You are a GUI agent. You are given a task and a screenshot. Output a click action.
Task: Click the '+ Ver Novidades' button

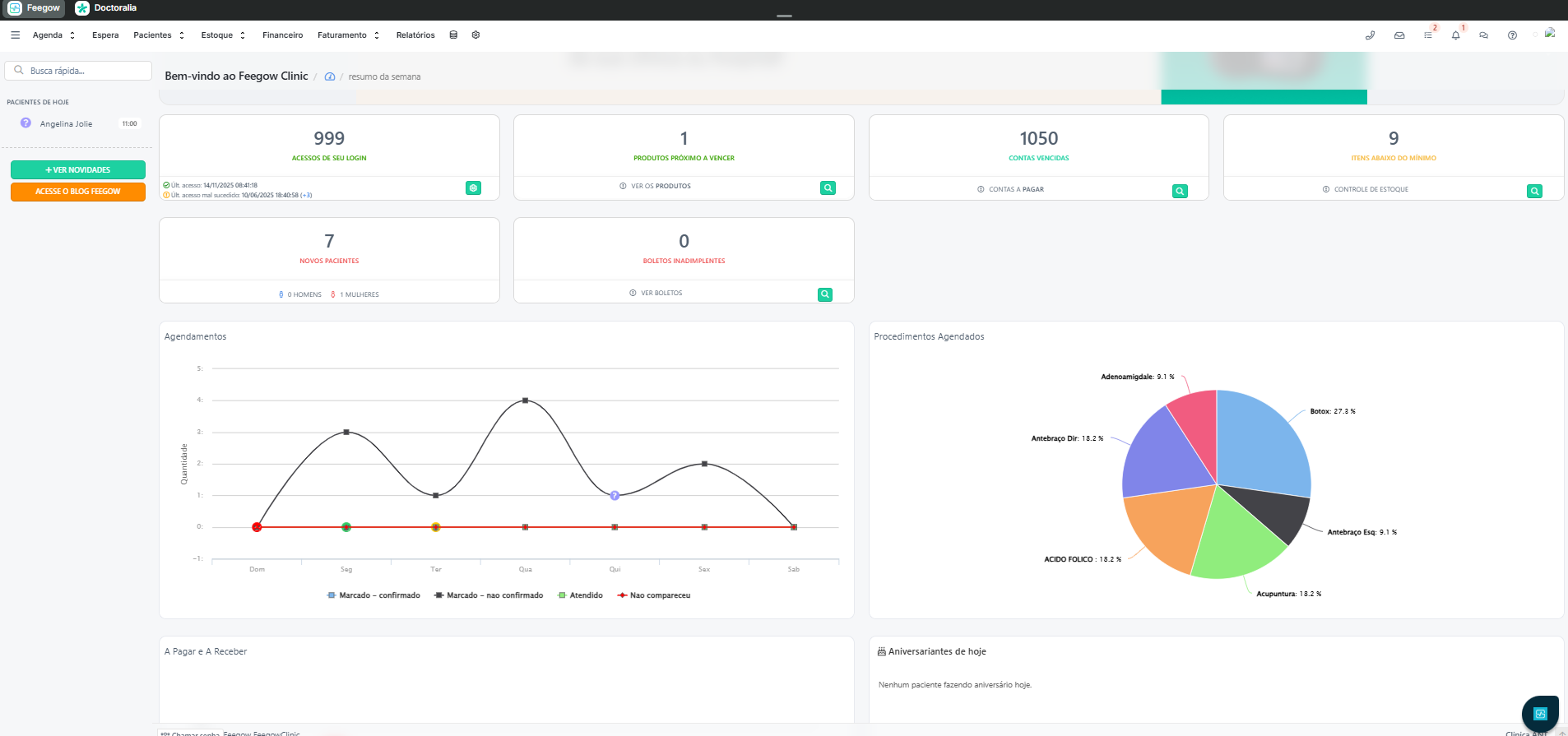tap(78, 169)
